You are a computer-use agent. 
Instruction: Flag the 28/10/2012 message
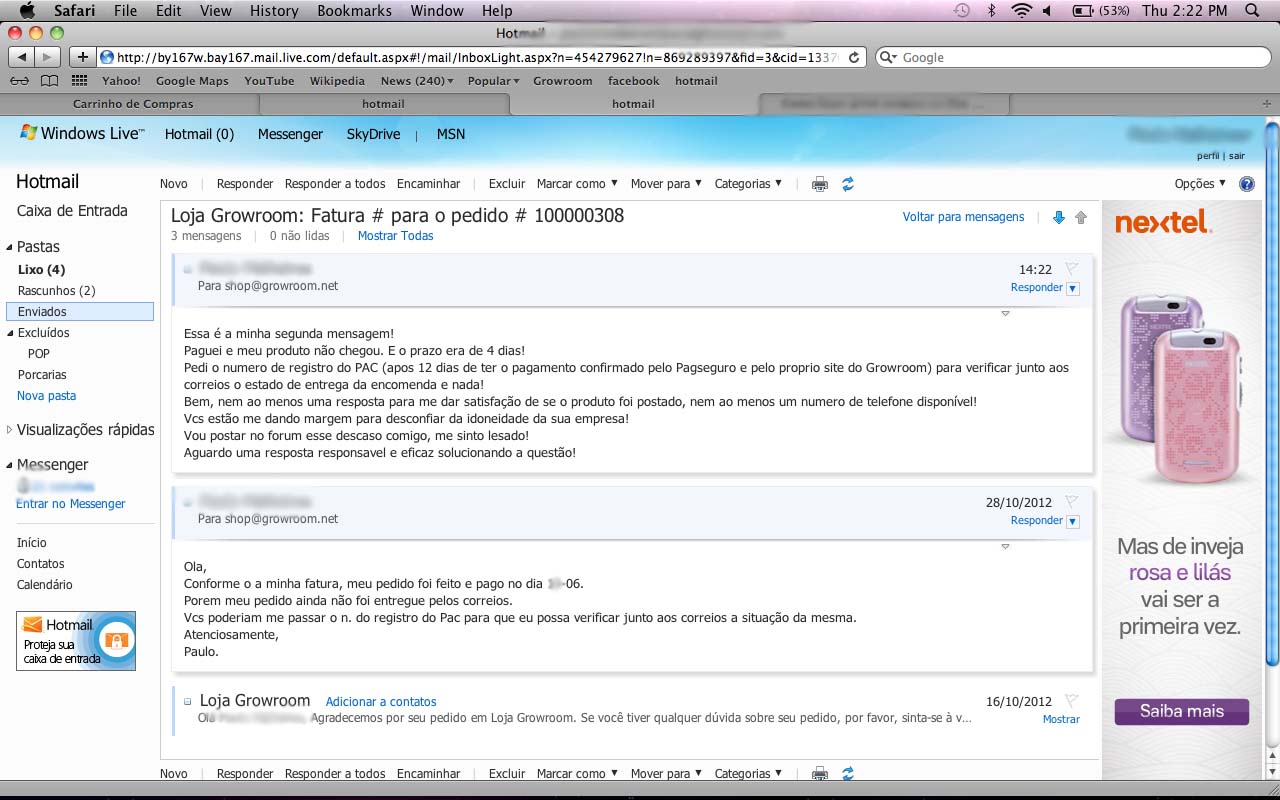(x=1071, y=501)
